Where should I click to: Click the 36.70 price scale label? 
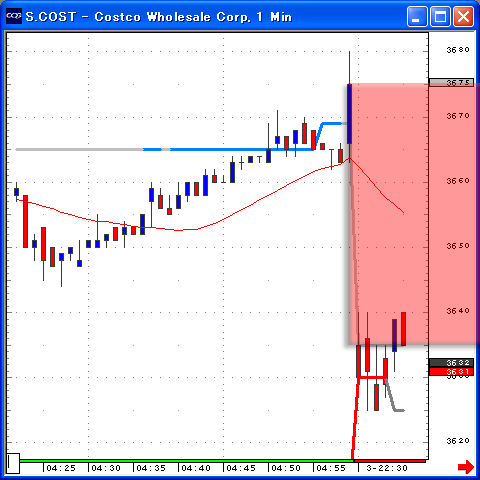click(x=458, y=116)
